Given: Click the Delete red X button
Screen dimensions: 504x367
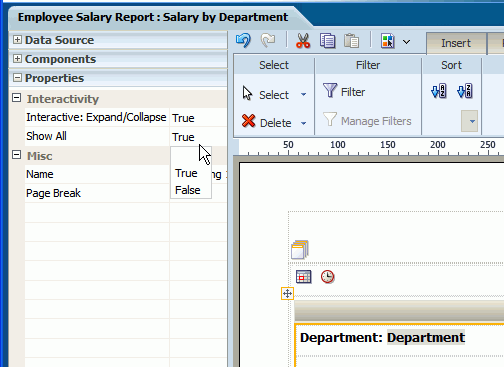Looking at the screenshot, I should (266, 122).
